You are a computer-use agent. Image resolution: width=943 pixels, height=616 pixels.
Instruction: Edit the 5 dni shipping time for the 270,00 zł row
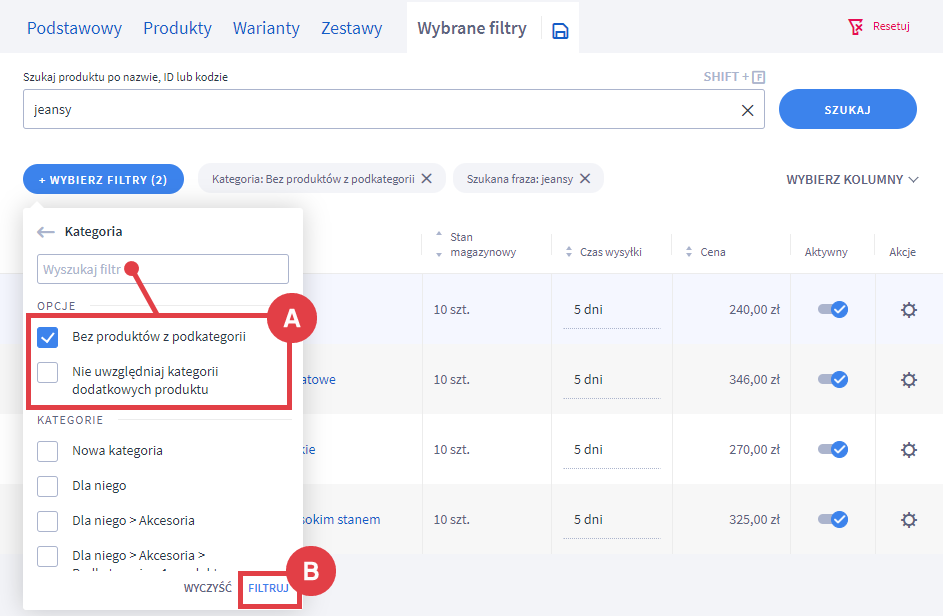coord(612,450)
